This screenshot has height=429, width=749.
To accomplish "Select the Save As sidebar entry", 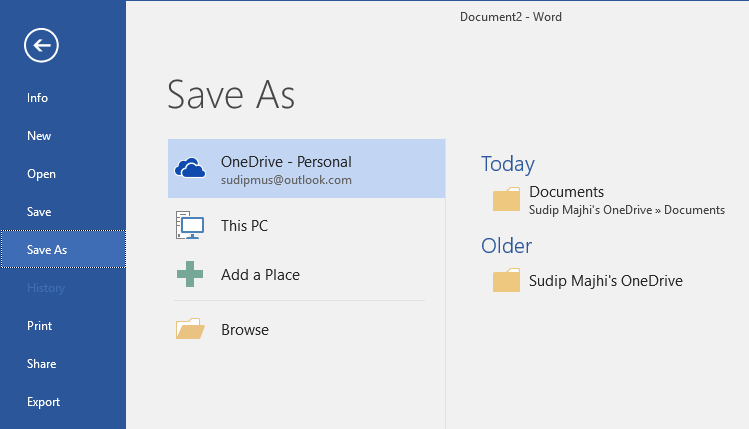I will coord(63,249).
